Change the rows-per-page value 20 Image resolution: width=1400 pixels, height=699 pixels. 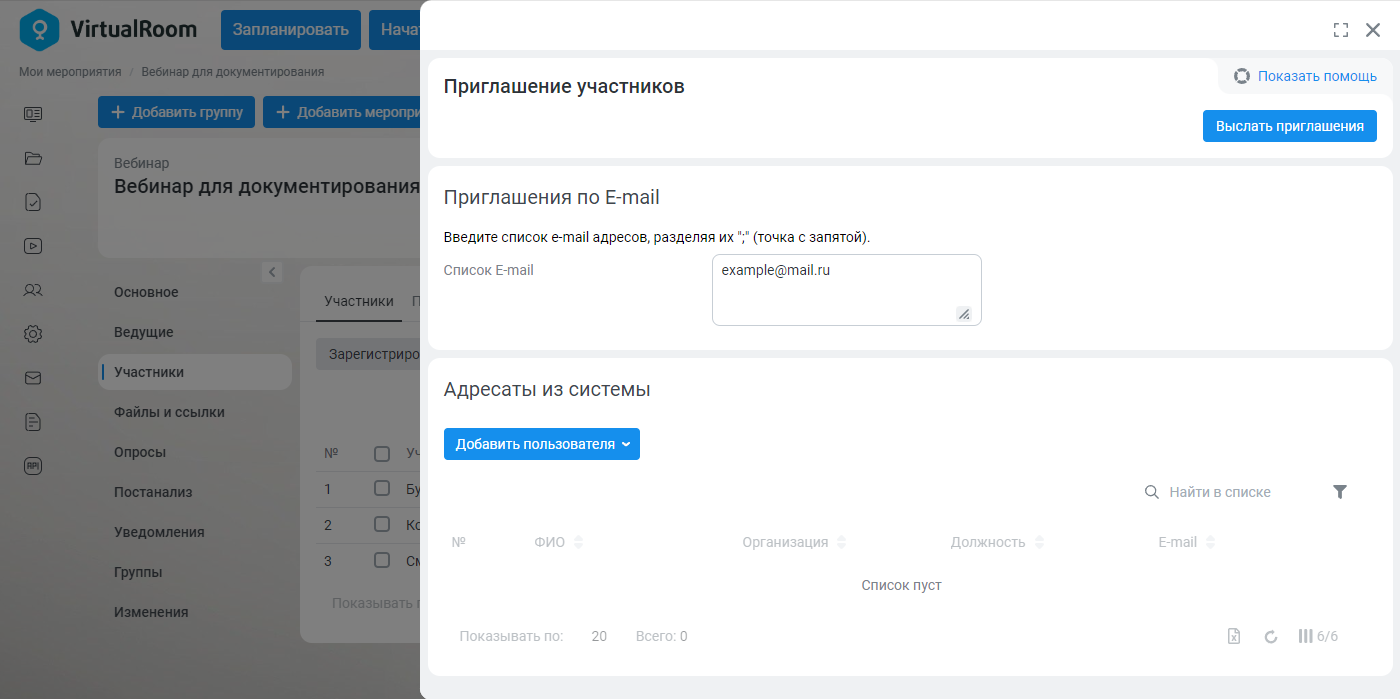pyautogui.click(x=599, y=636)
